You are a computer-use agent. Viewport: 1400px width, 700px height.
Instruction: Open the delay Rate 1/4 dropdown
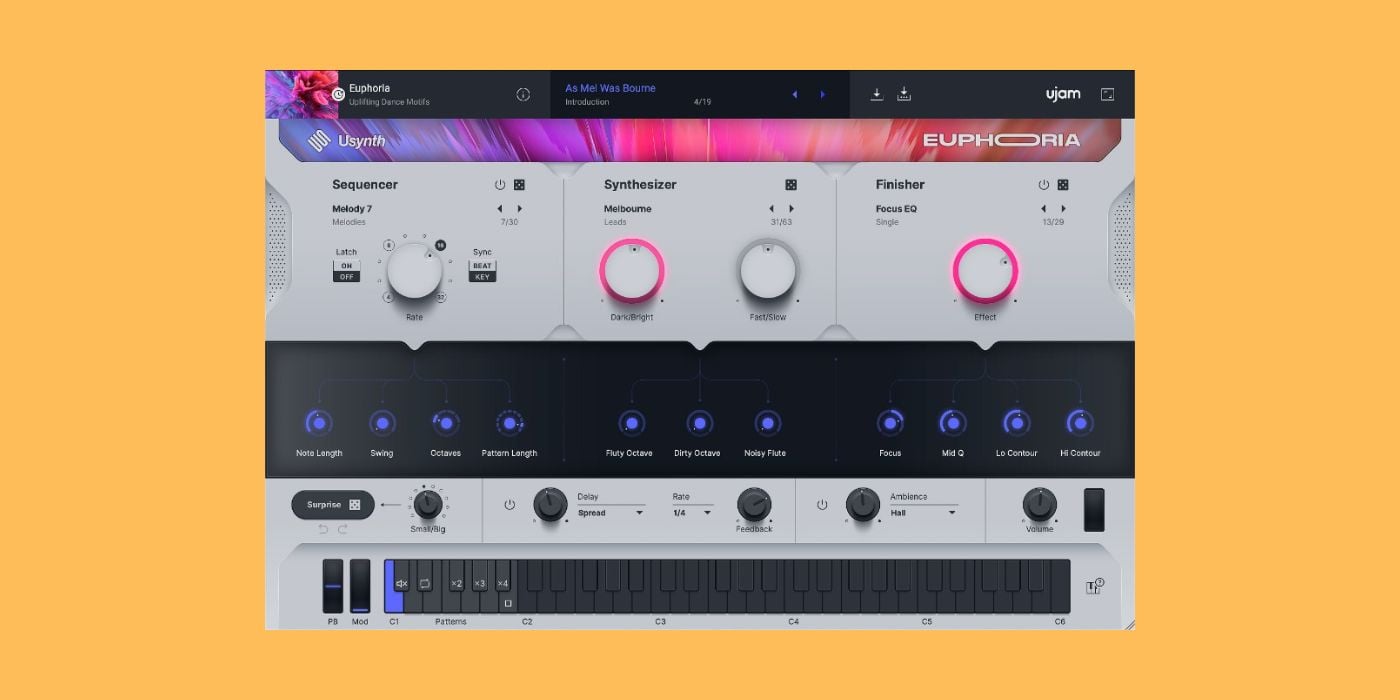point(692,513)
